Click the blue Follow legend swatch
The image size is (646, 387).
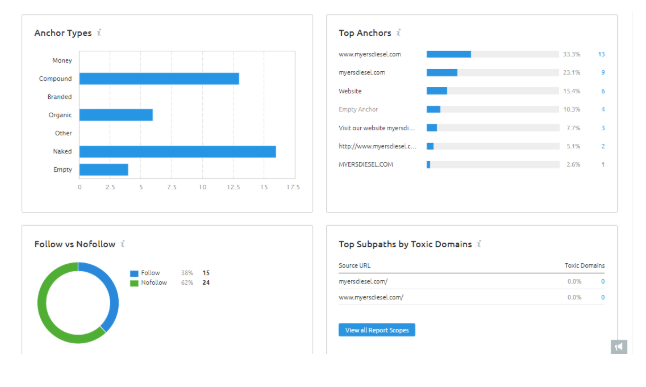pos(134,273)
